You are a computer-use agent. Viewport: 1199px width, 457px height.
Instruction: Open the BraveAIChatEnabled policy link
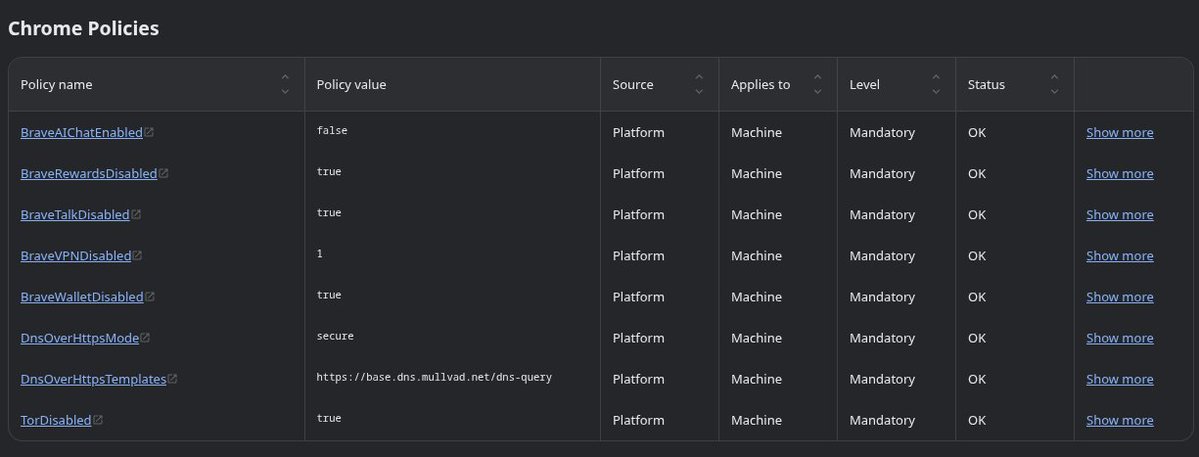pyautogui.click(x=82, y=132)
